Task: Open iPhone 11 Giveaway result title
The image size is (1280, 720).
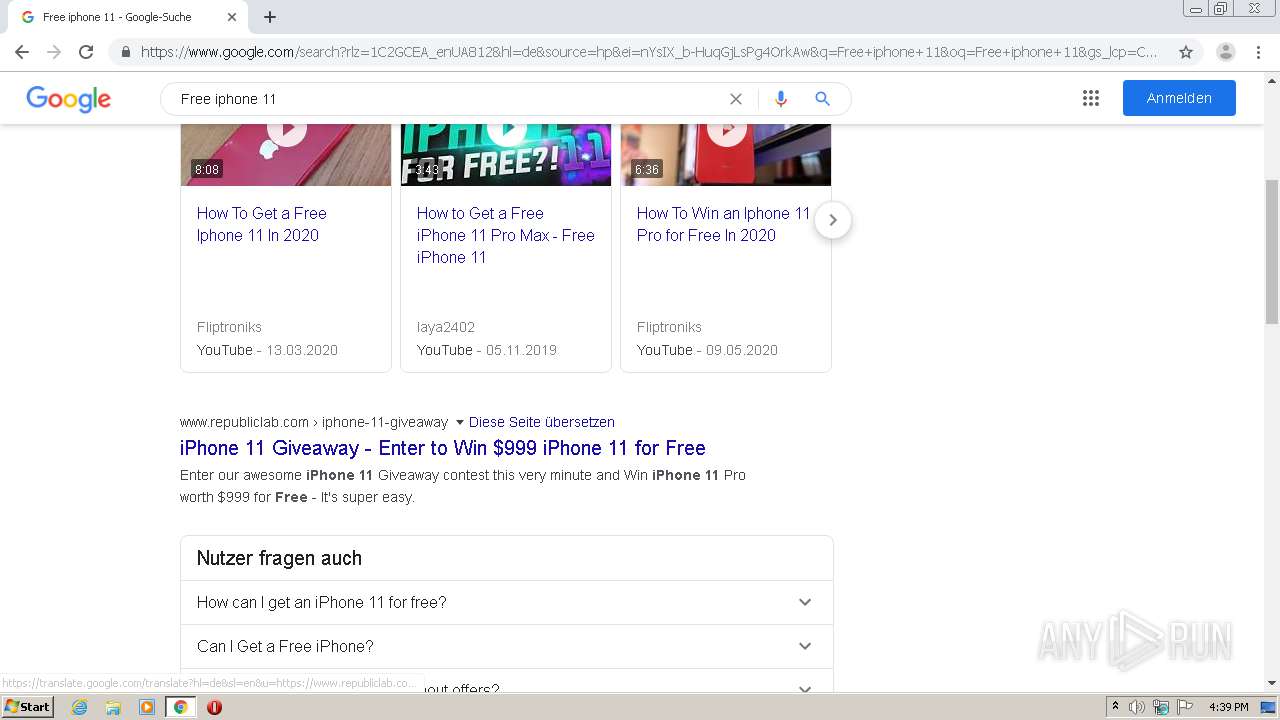Action: (443, 448)
